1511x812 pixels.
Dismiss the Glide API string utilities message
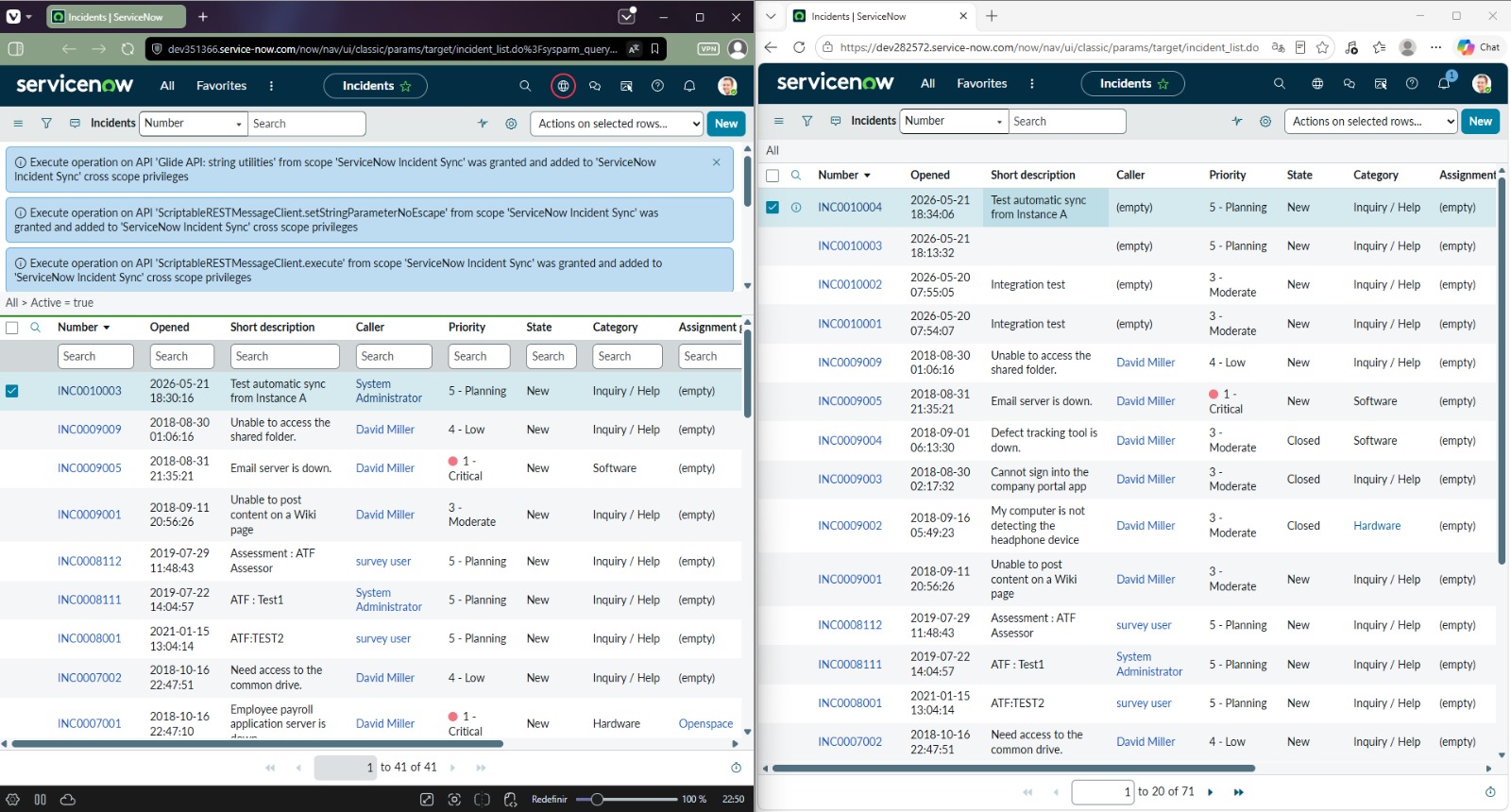pos(717,162)
